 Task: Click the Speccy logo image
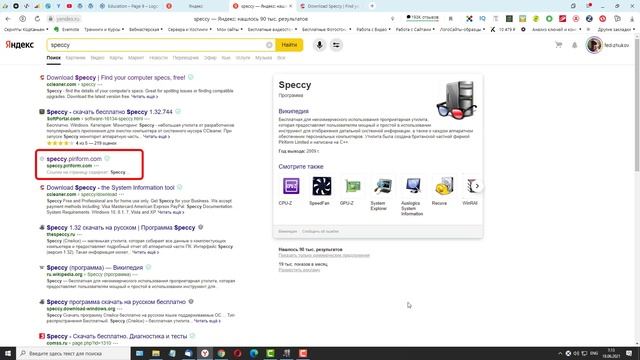click(x=457, y=100)
